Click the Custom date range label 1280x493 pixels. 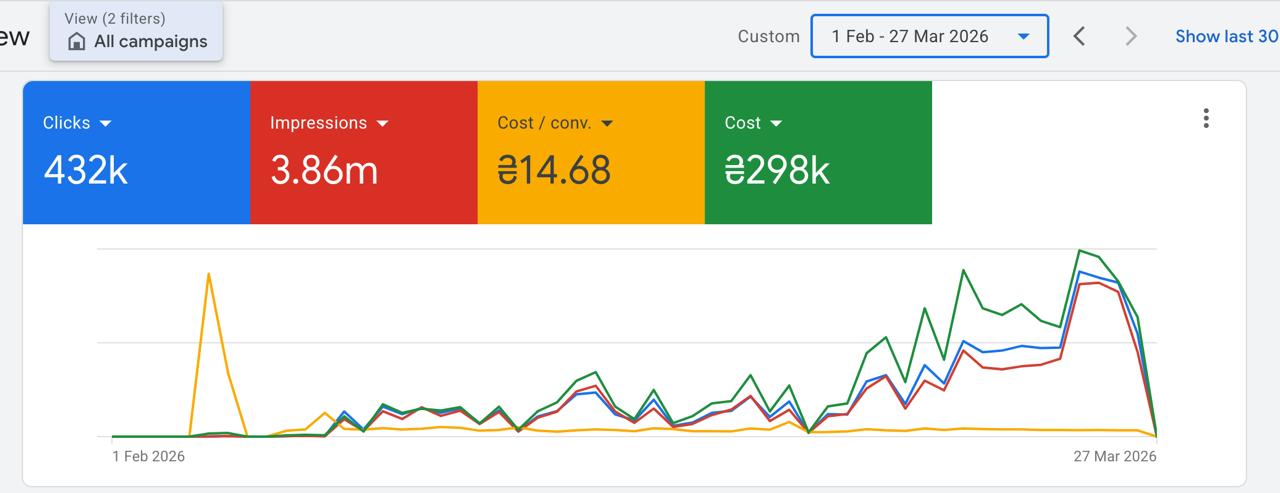point(768,37)
